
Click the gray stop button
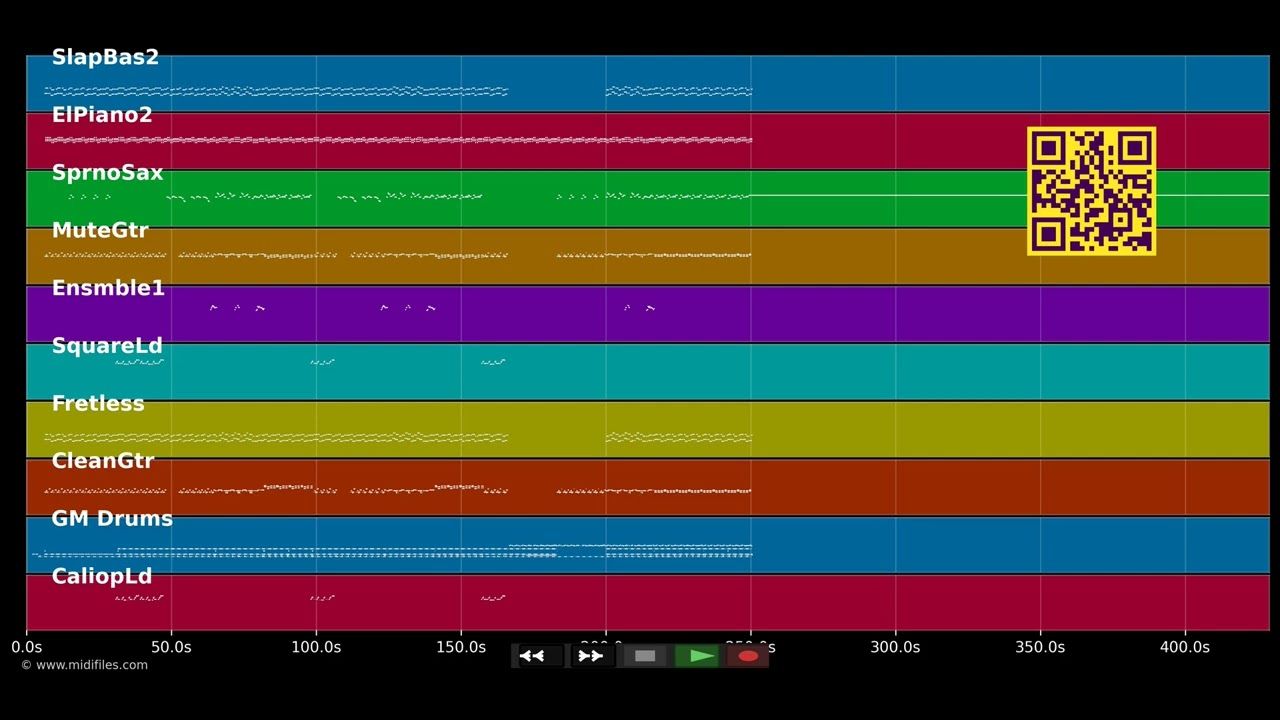click(x=645, y=656)
